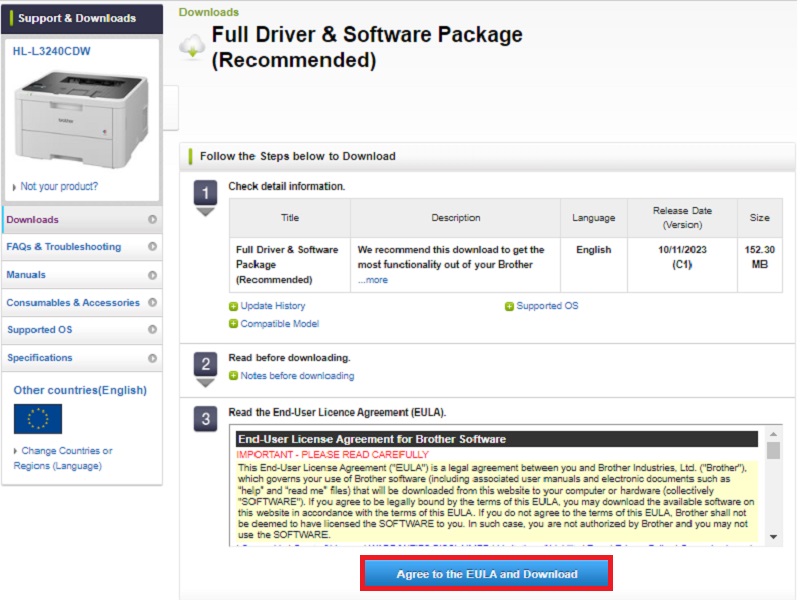800x600 pixels.
Task: Open the Supported OS sidebar item
Action: (39, 330)
